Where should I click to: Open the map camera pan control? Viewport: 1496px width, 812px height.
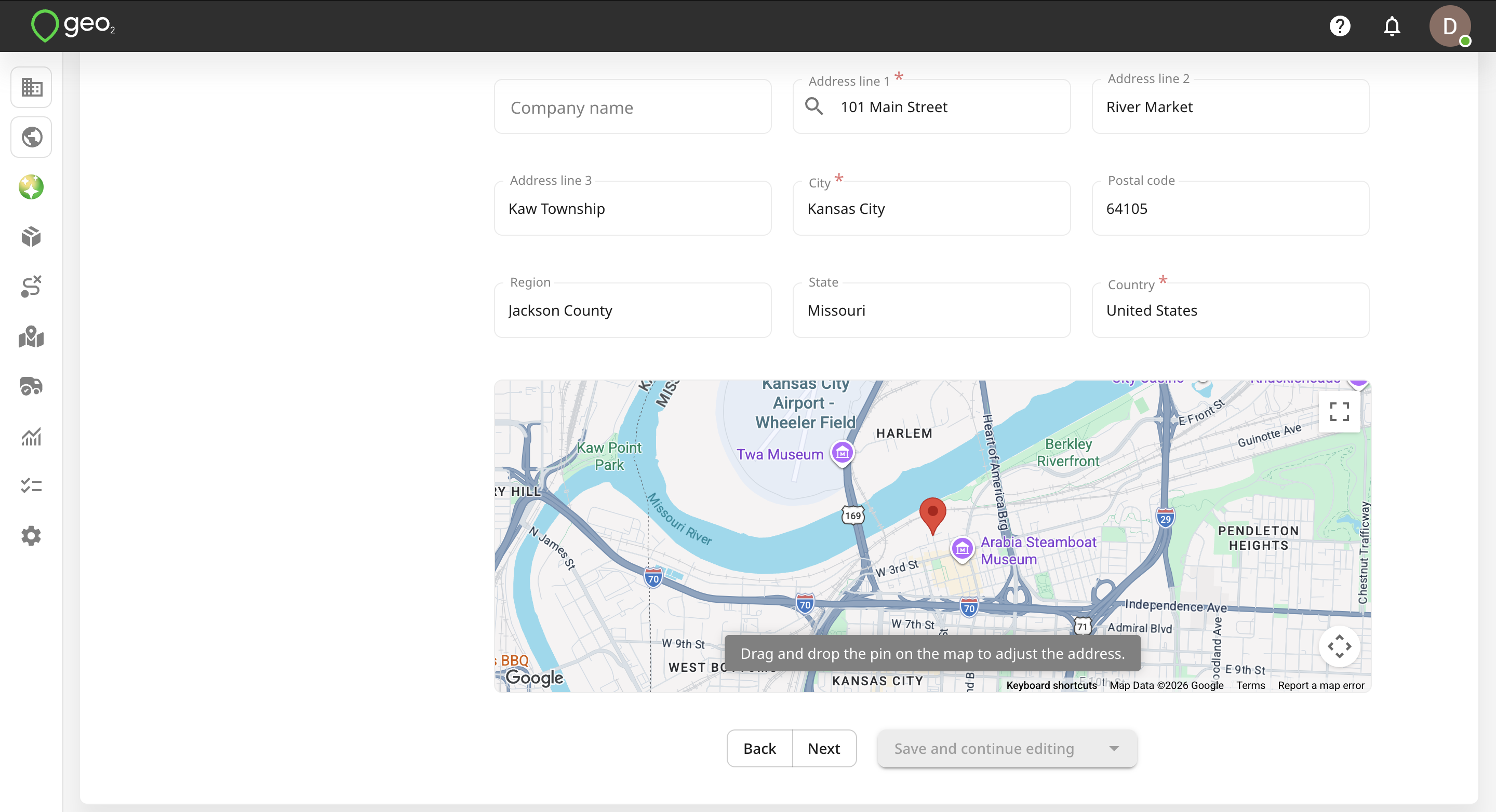(x=1339, y=646)
